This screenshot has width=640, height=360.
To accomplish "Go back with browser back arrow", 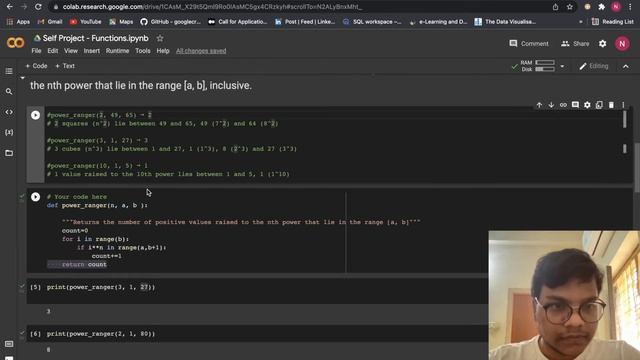I will click(9, 7).
